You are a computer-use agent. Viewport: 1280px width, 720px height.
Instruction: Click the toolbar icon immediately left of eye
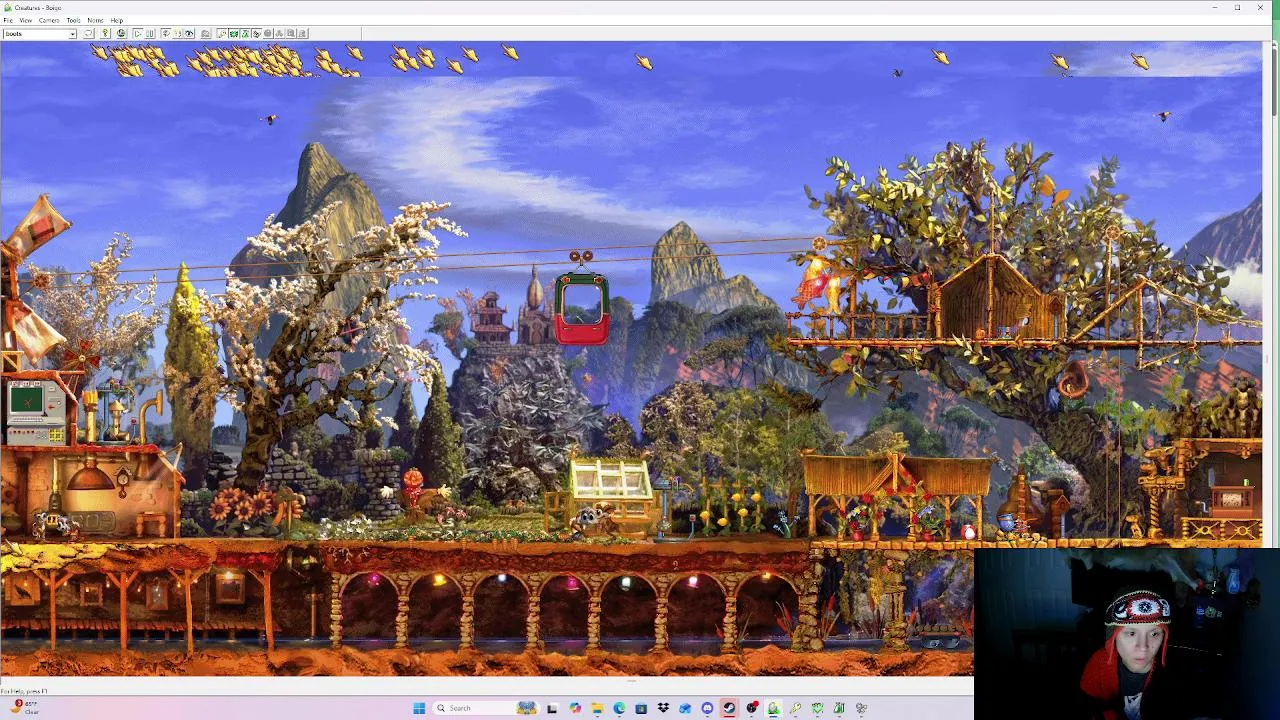click(x=177, y=34)
